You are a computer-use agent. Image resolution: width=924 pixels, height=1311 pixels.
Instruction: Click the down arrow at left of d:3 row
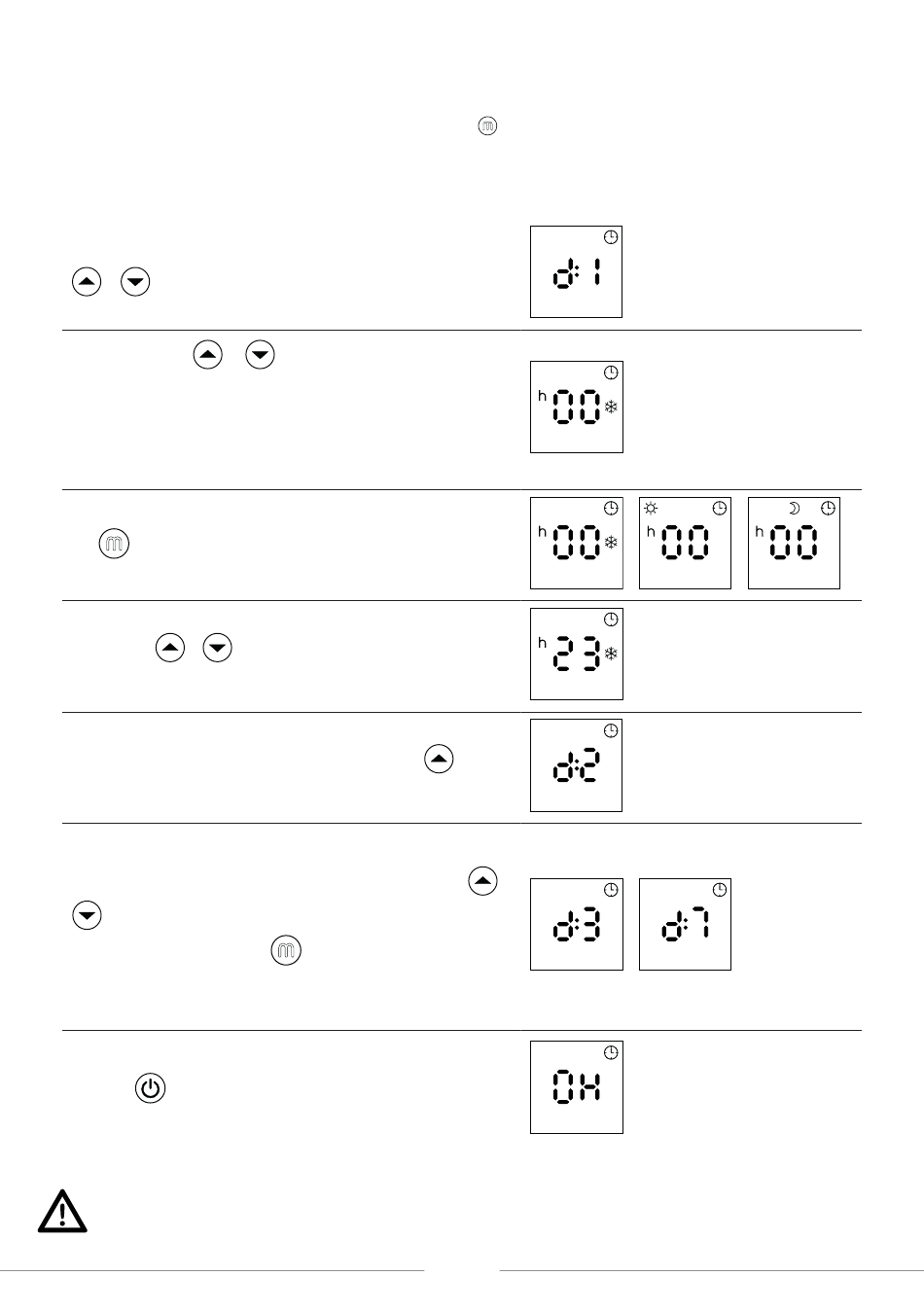[x=87, y=916]
